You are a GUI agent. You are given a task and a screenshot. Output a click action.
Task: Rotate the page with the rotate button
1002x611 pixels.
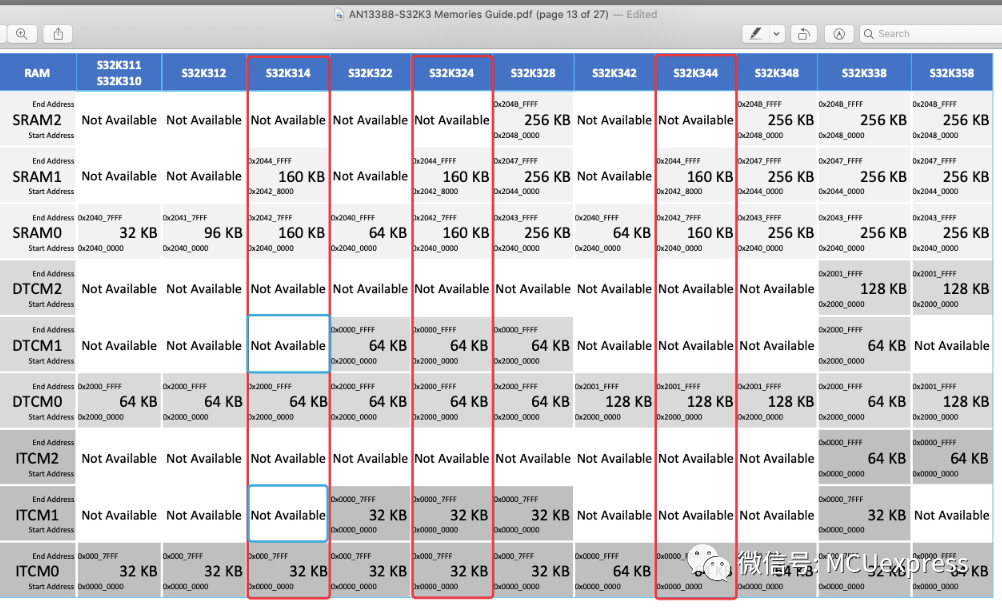[804, 34]
